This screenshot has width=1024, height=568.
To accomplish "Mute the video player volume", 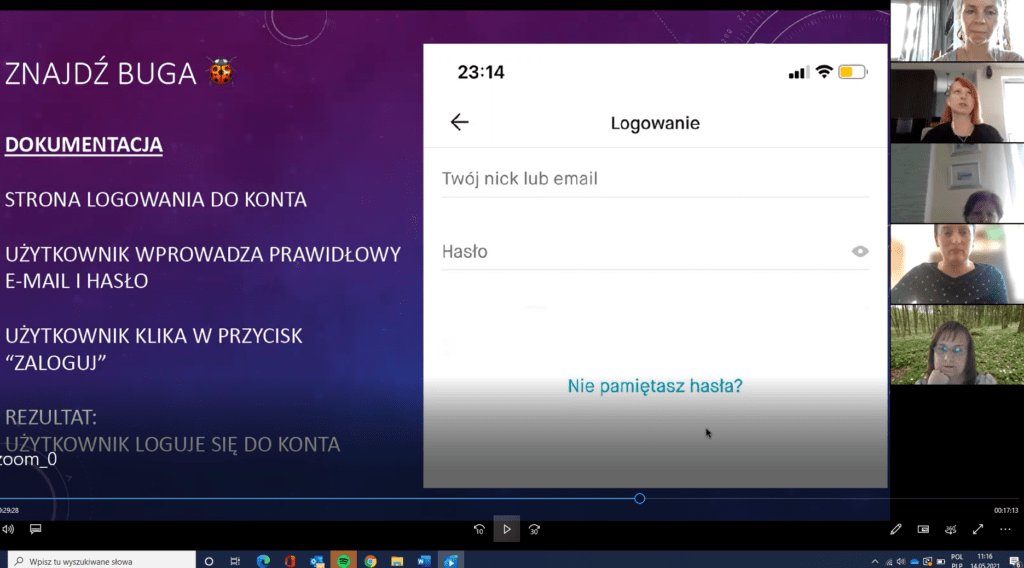I will (x=8, y=529).
